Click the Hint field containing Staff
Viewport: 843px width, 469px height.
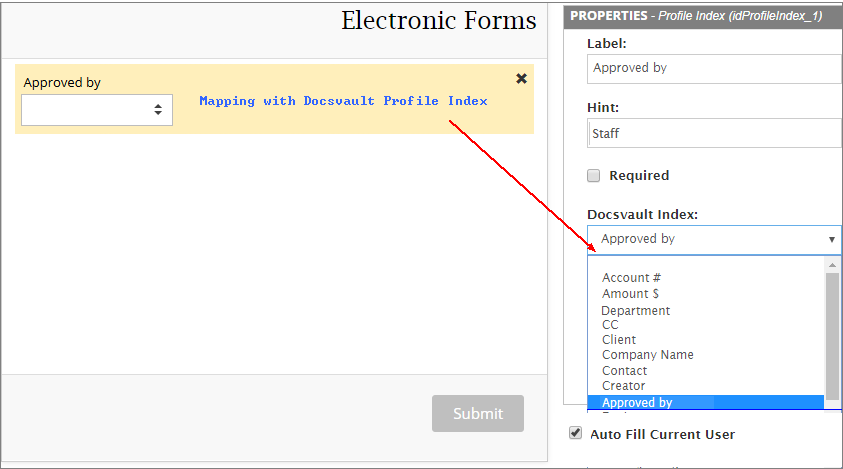tap(714, 133)
